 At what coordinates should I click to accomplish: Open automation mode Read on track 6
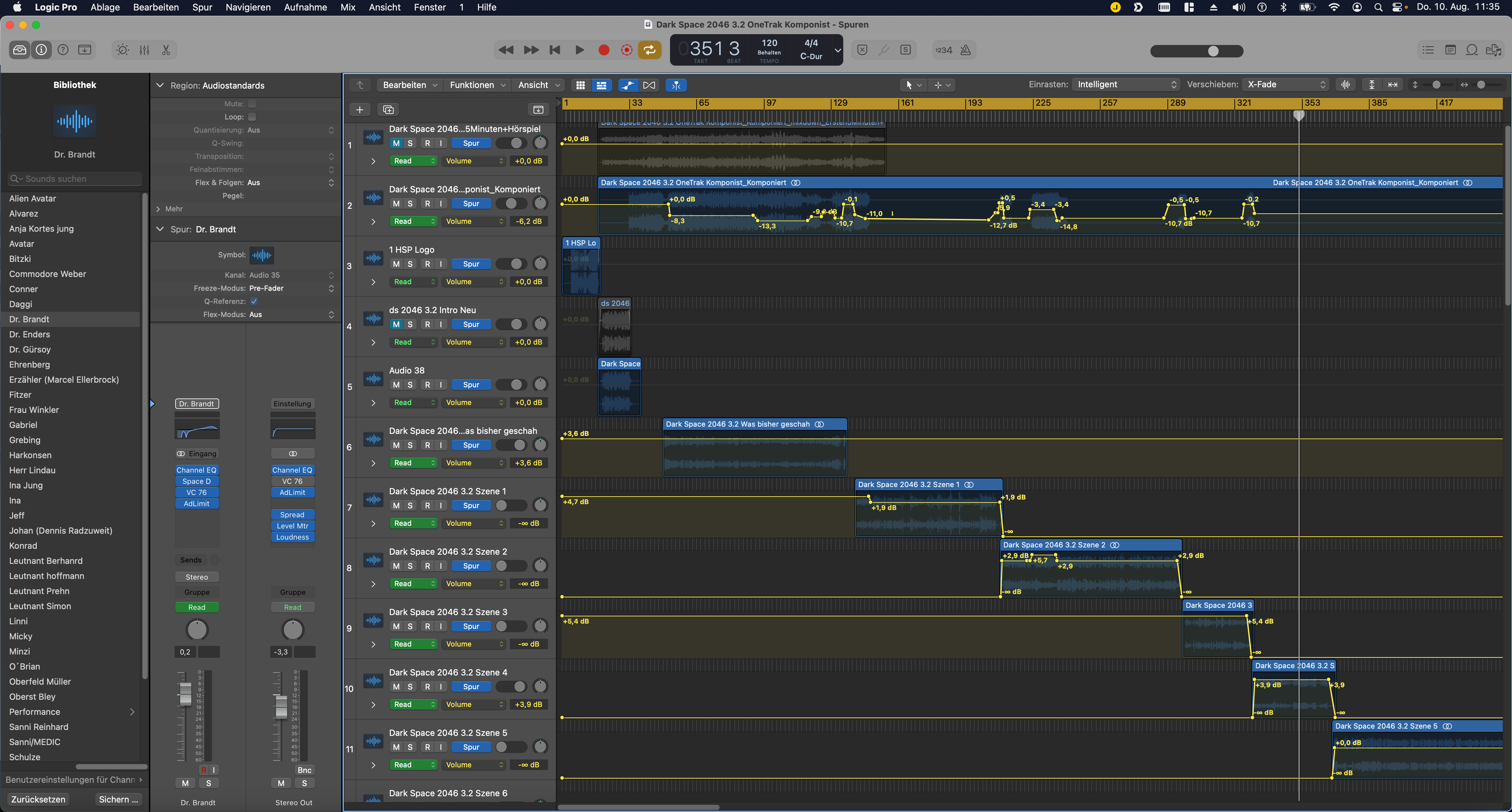point(413,463)
